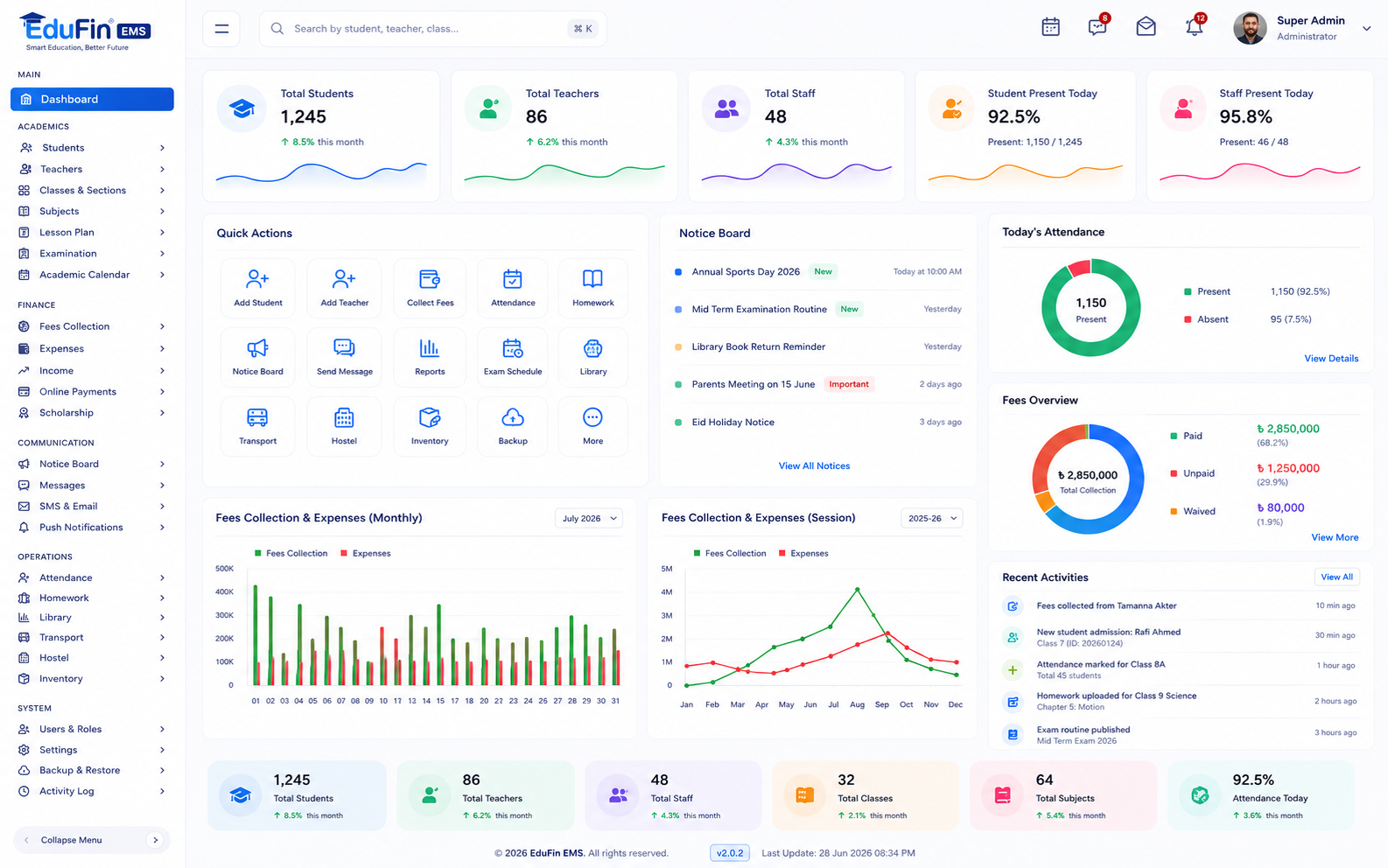Open the Super Admin profile dropdown arrow
1388x868 pixels.
tap(1366, 29)
